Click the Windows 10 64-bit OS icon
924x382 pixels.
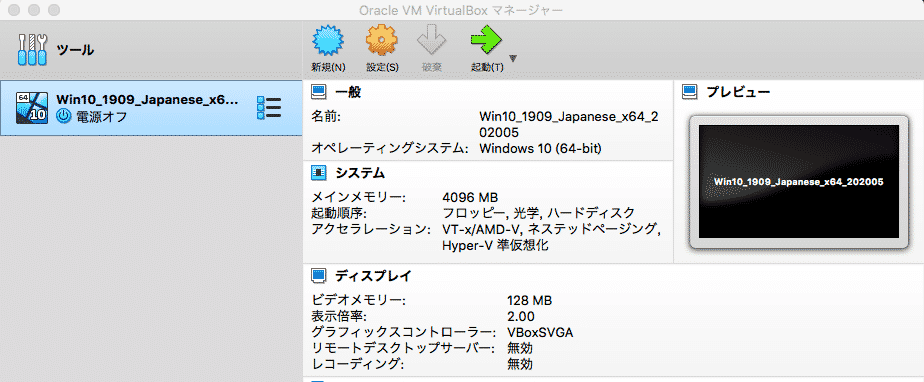[x=32, y=108]
